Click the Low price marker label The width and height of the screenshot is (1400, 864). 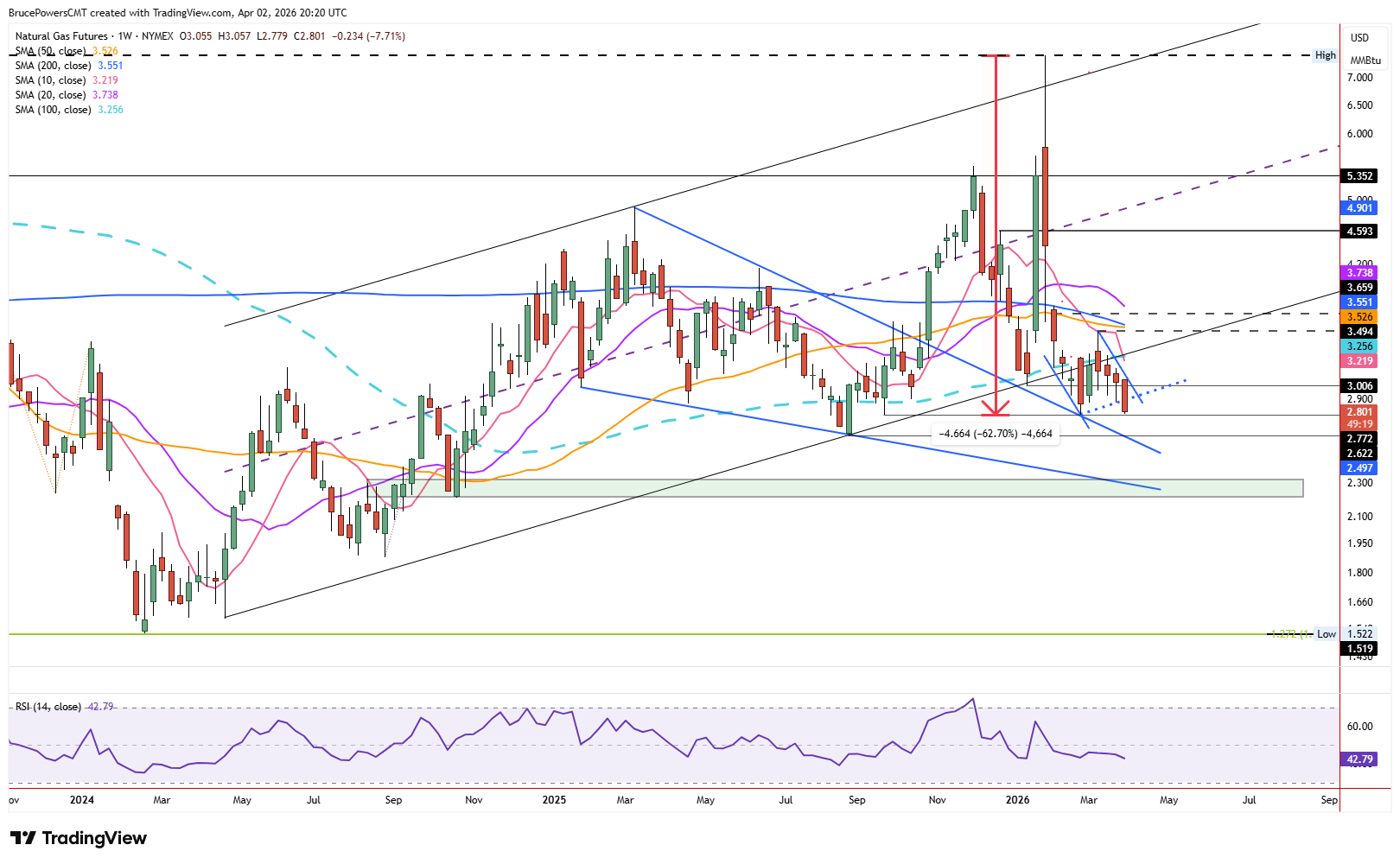1327,634
